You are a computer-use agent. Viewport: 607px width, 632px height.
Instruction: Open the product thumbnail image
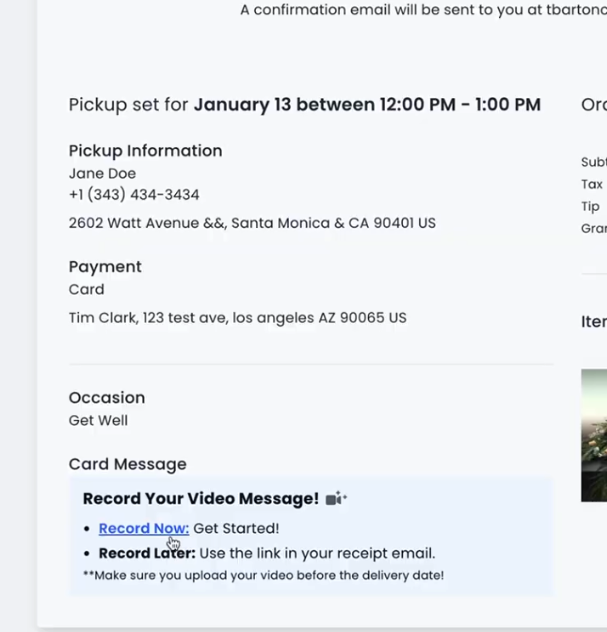coord(594,435)
